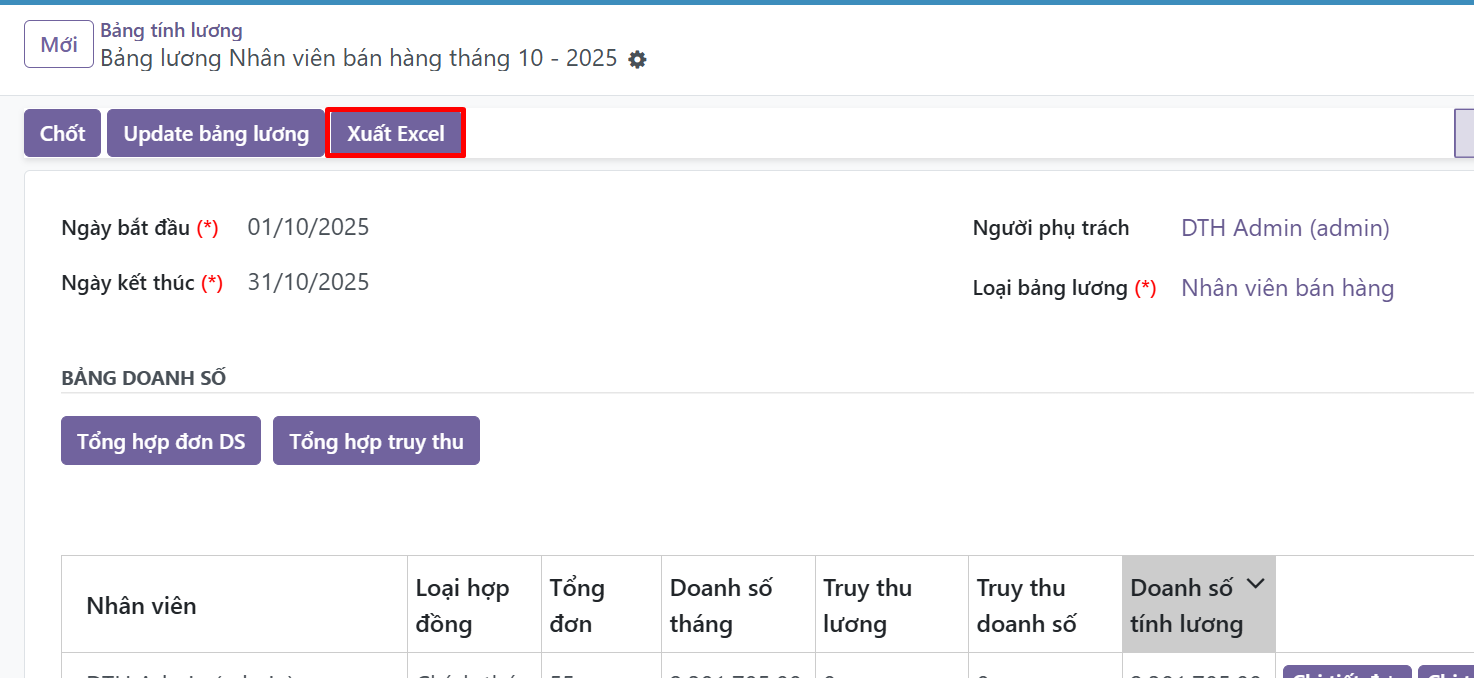The height and width of the screenshot is (678, 1474).
Task: Click the payroll record title text
Action: [358, 59]
